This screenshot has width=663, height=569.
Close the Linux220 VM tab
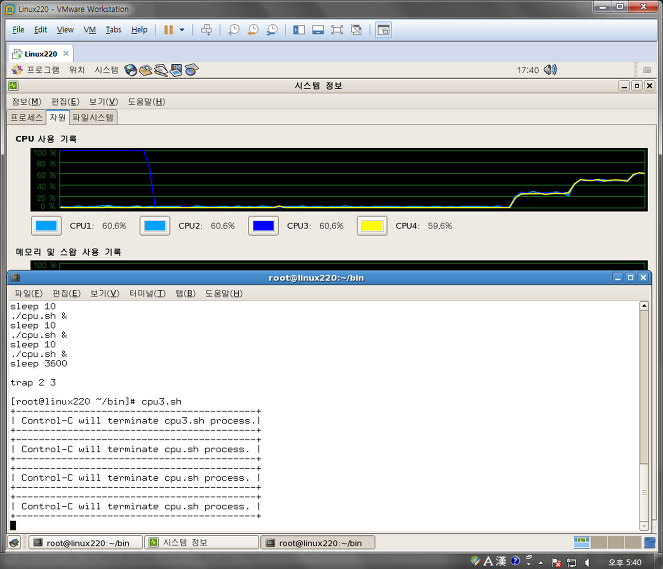pyautogui.click(x=66, y=53)
